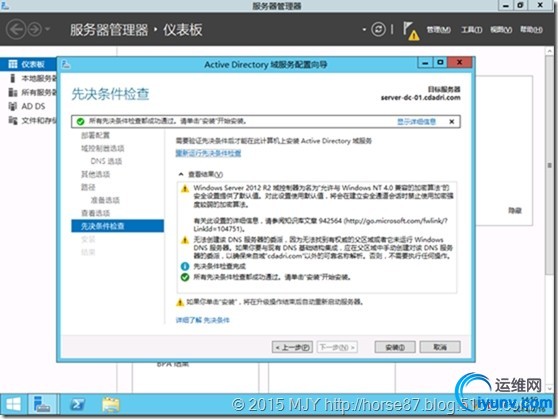Select 仪表板 in the left sidebar
The width and height of the screenshot is (558, 419).
coord(28,64)
